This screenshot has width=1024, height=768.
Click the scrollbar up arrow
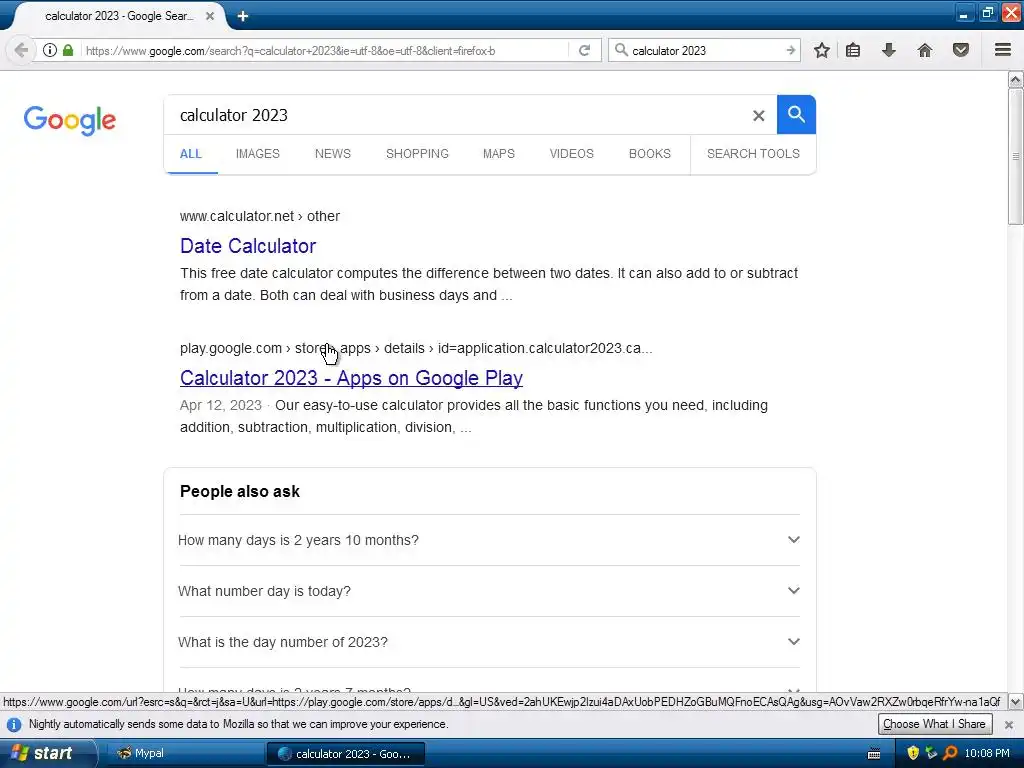coord(1016,80)
